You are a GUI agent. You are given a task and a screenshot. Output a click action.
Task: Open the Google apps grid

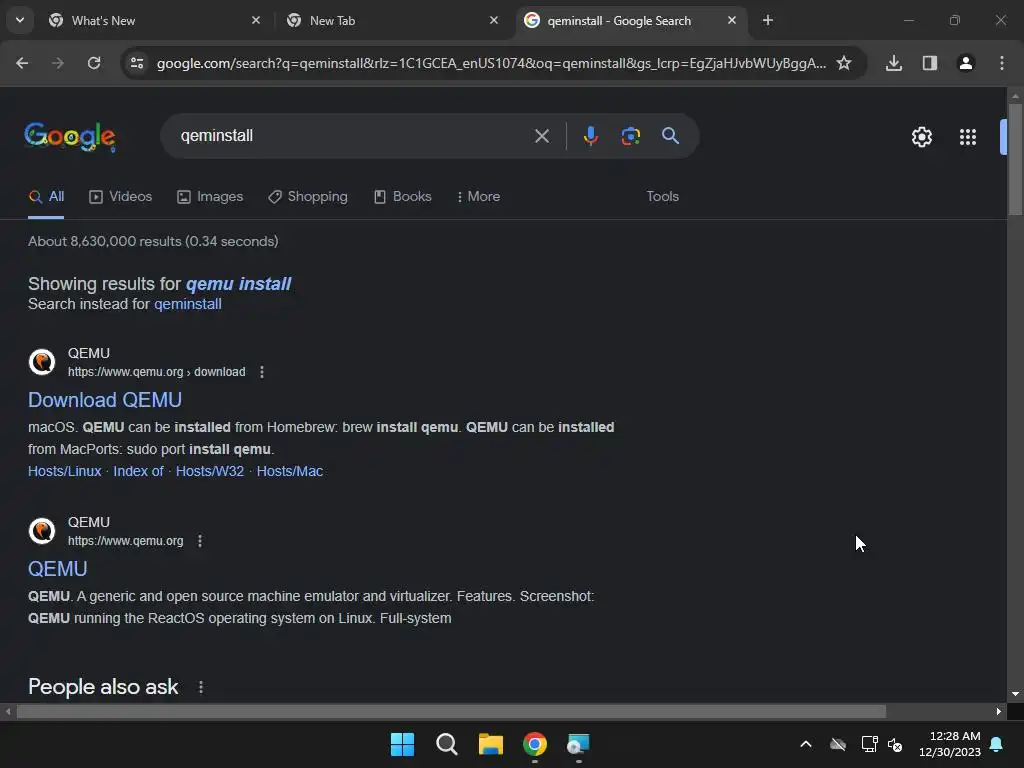[x=968, y=137]
